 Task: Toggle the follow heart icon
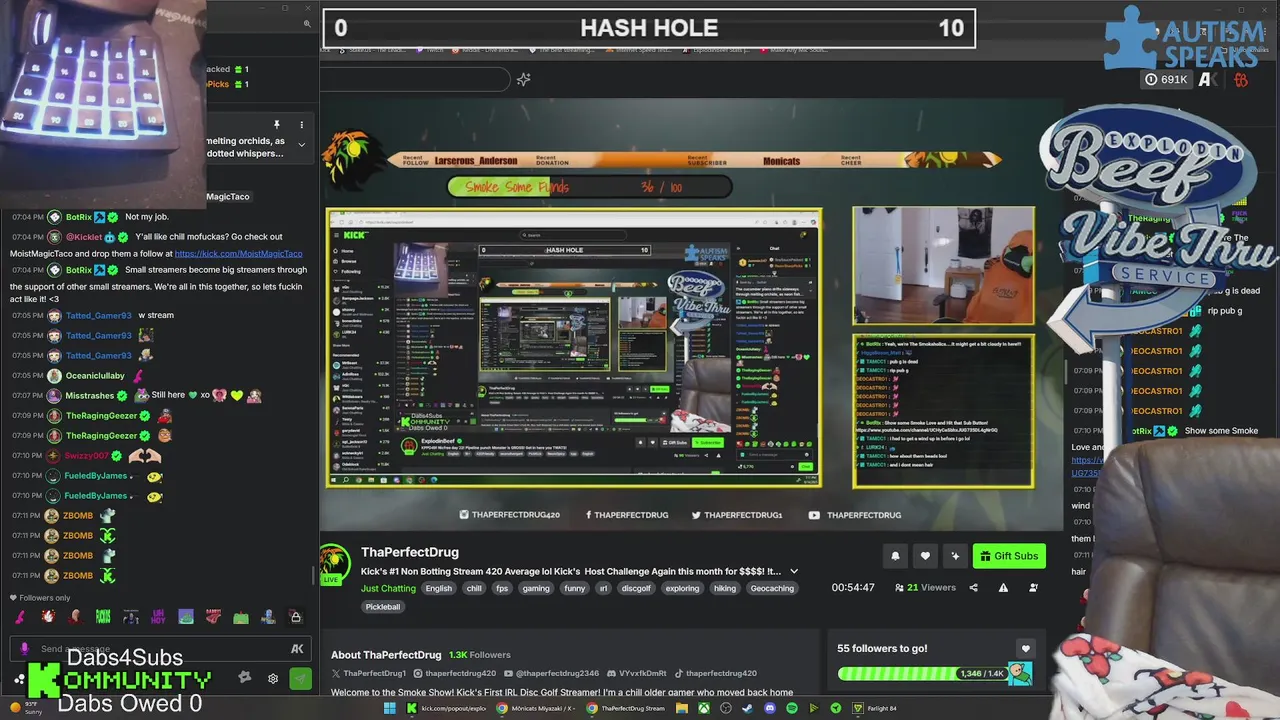coord(925,556)
